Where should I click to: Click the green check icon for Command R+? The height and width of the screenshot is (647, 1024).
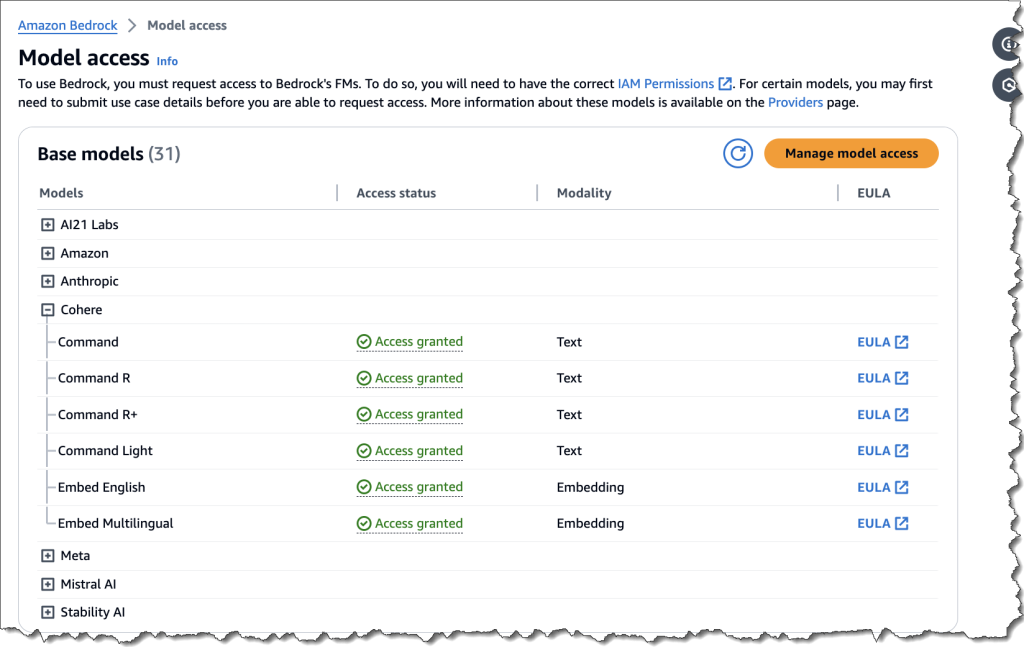point(364,414)
